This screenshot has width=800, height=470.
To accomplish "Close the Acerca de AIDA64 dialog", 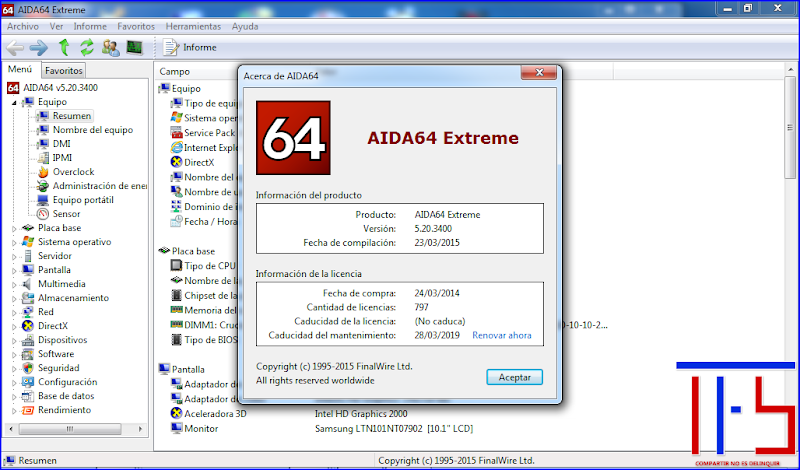I will tap(539, 72).
